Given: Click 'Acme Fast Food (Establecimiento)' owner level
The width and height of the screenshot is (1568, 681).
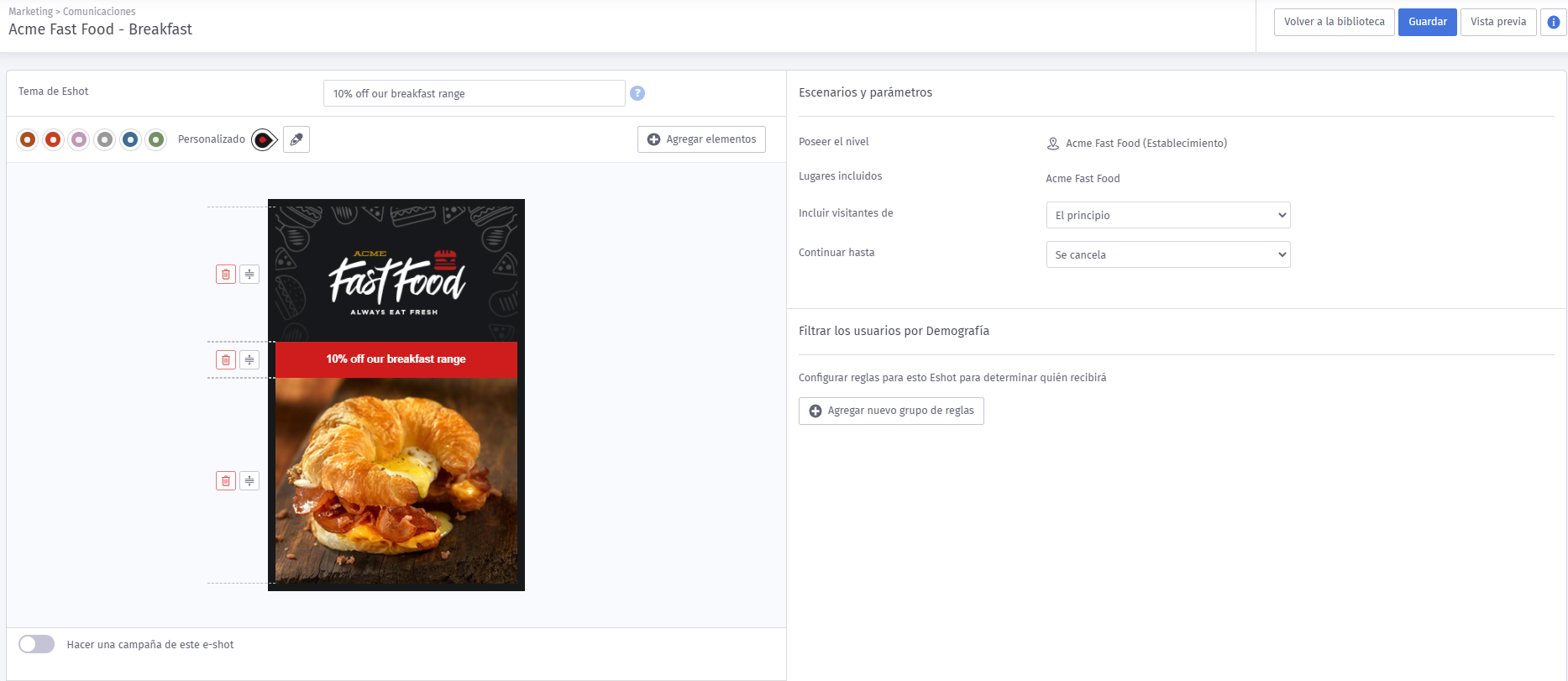Looking at the screenshot, I should pos(1146,144).
